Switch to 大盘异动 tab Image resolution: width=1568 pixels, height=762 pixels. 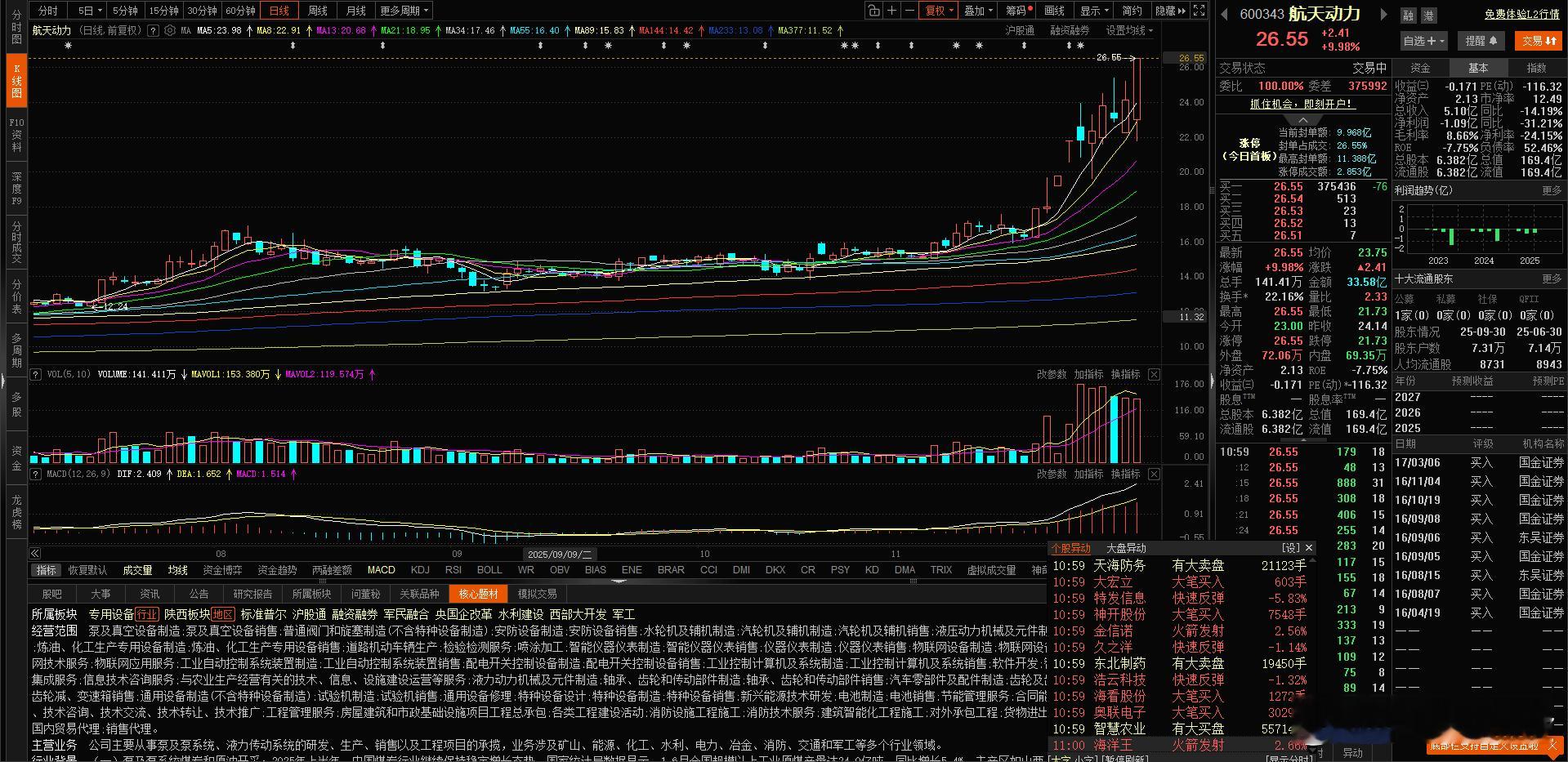(x=1126, y=548)
